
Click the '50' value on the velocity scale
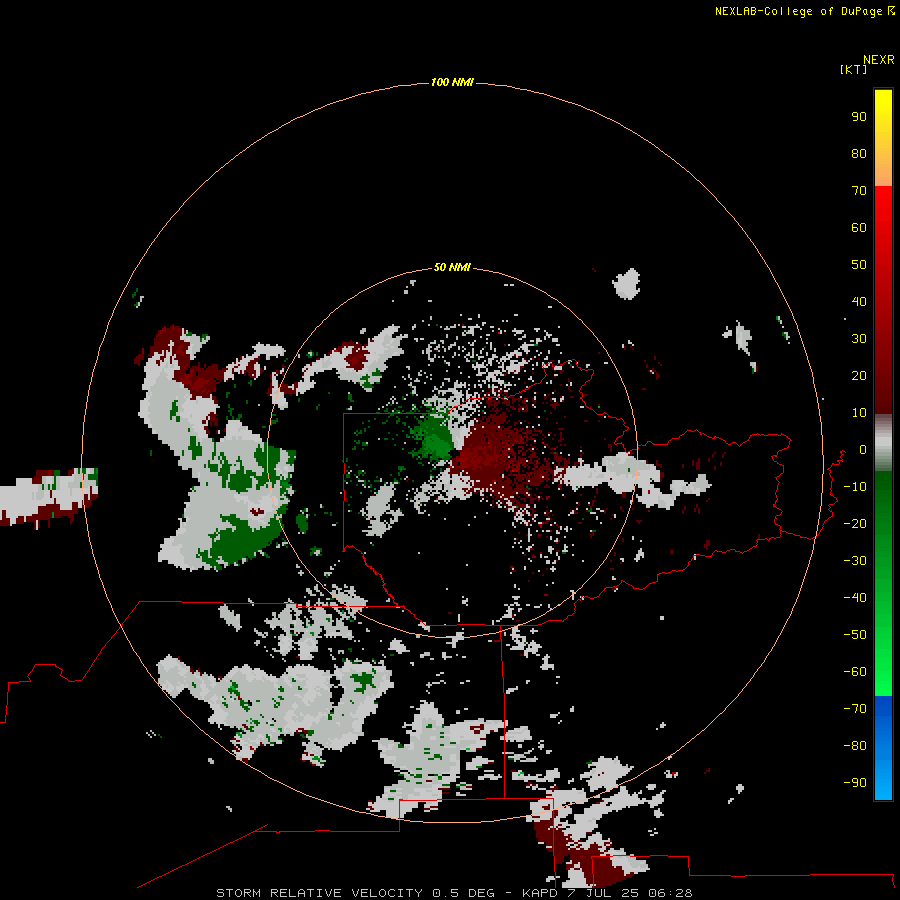coord(859,265)
